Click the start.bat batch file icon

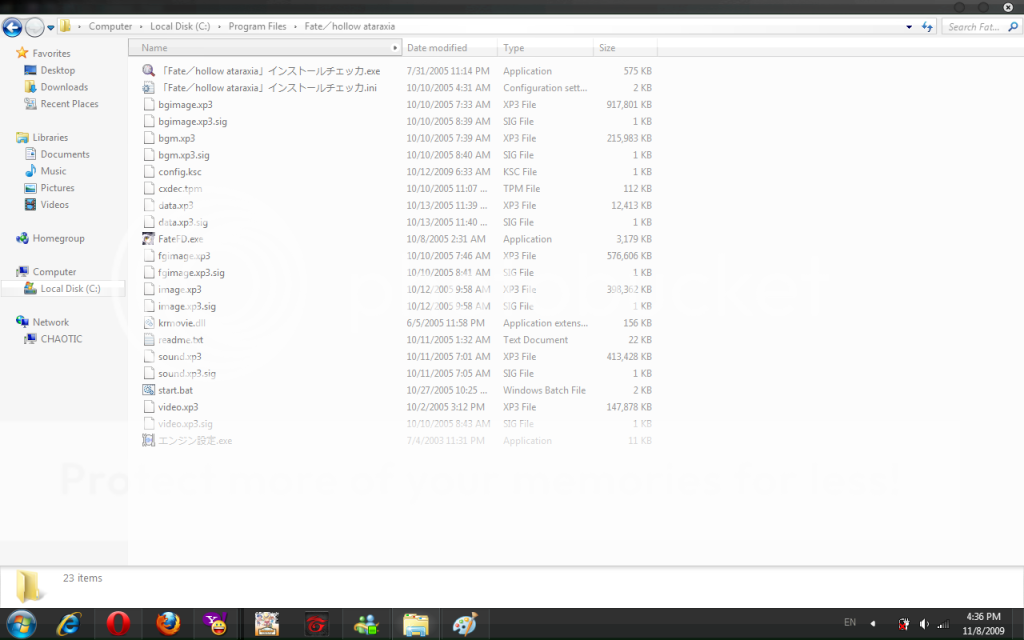point(148,390)
